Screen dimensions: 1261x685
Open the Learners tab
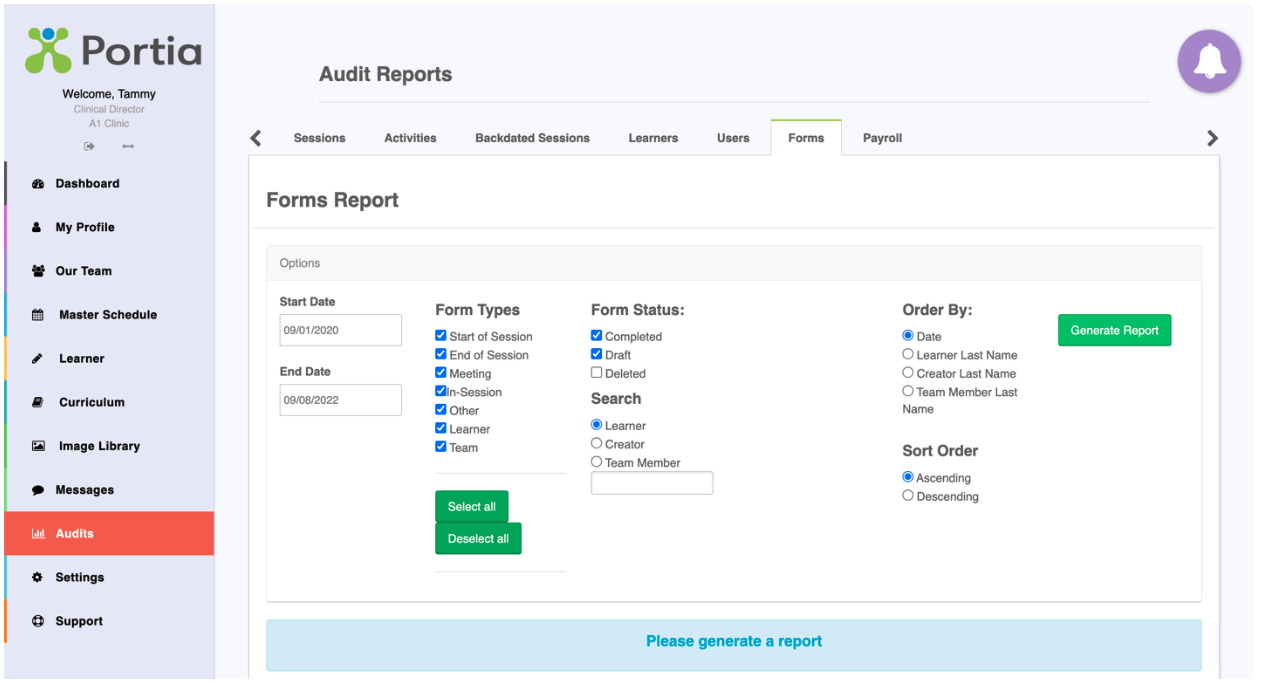654,138
